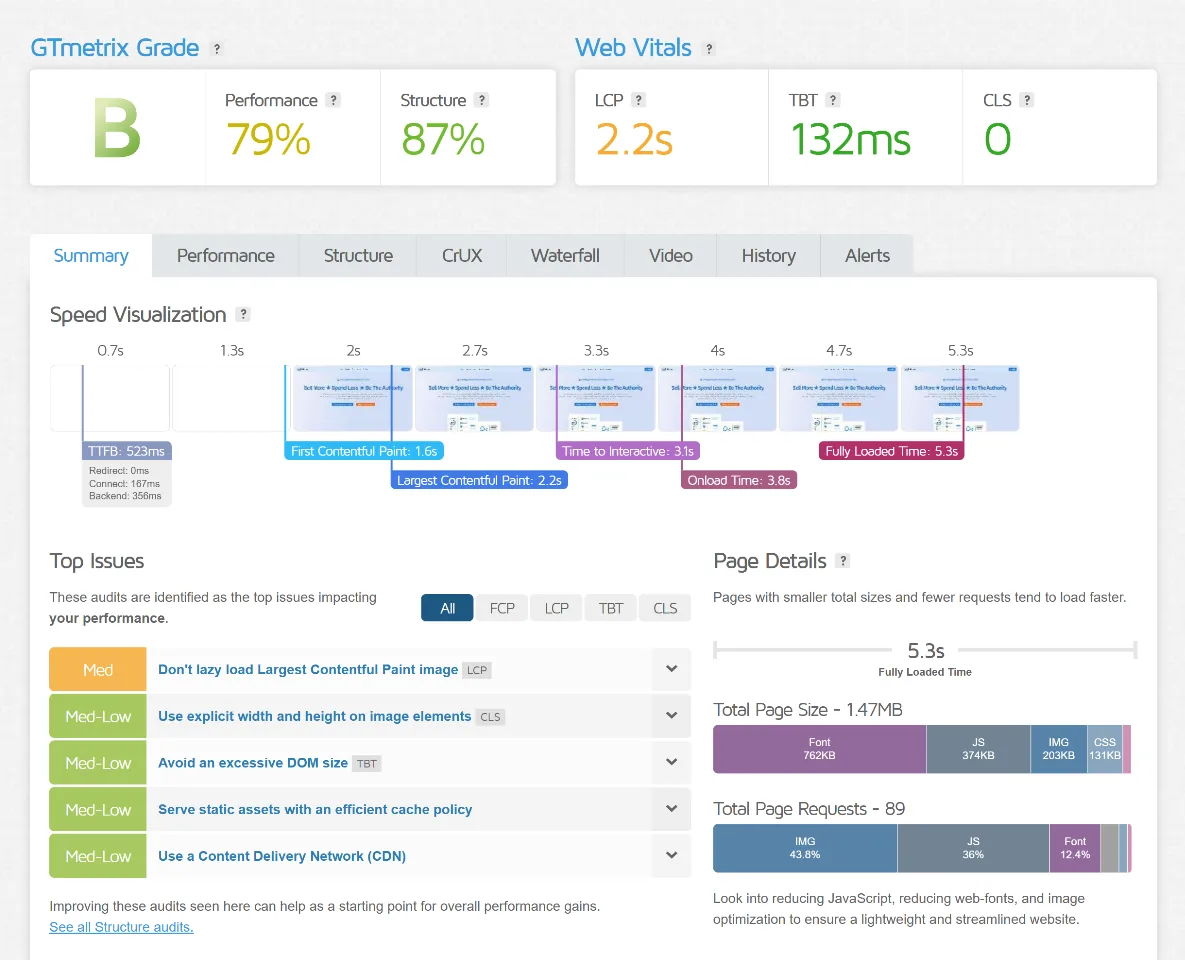
Task: Open the Structure score help icon
Action: (x=482, y=100)
